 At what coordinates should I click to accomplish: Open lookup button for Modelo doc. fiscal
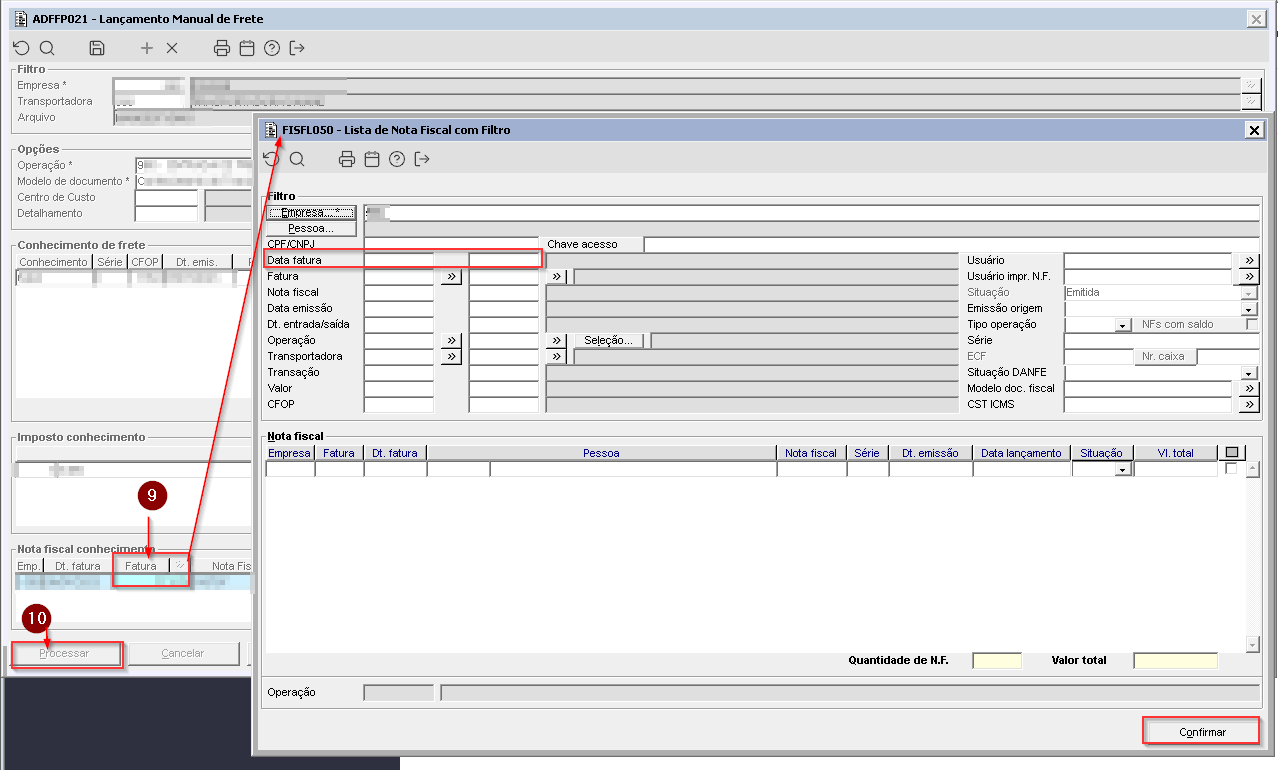(x=1249, y=388)
